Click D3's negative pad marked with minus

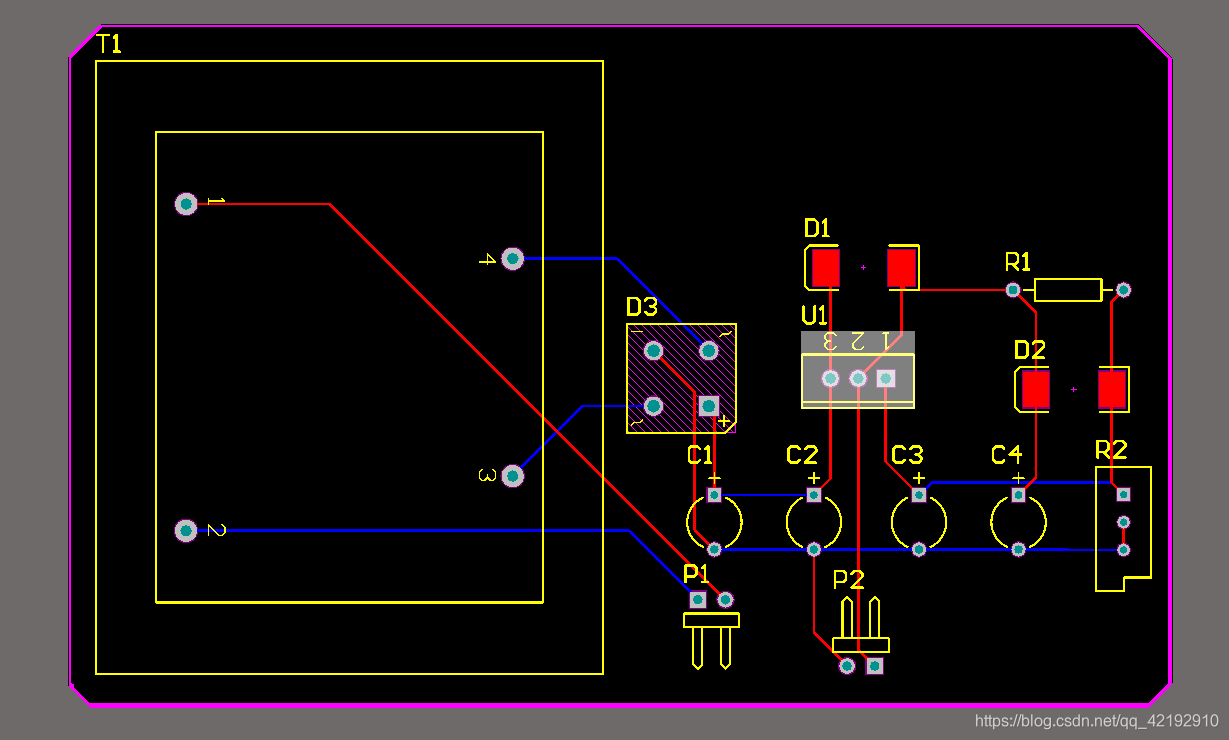coord(653,350)
